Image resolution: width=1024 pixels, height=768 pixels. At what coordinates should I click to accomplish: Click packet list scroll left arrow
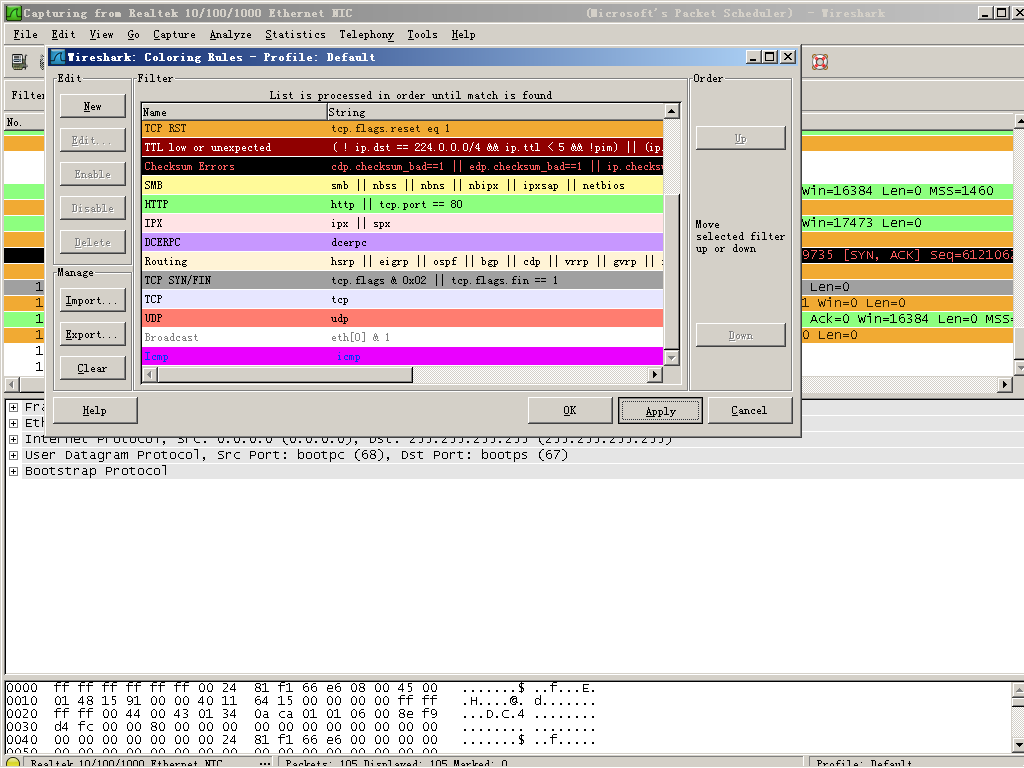(12, 385)
